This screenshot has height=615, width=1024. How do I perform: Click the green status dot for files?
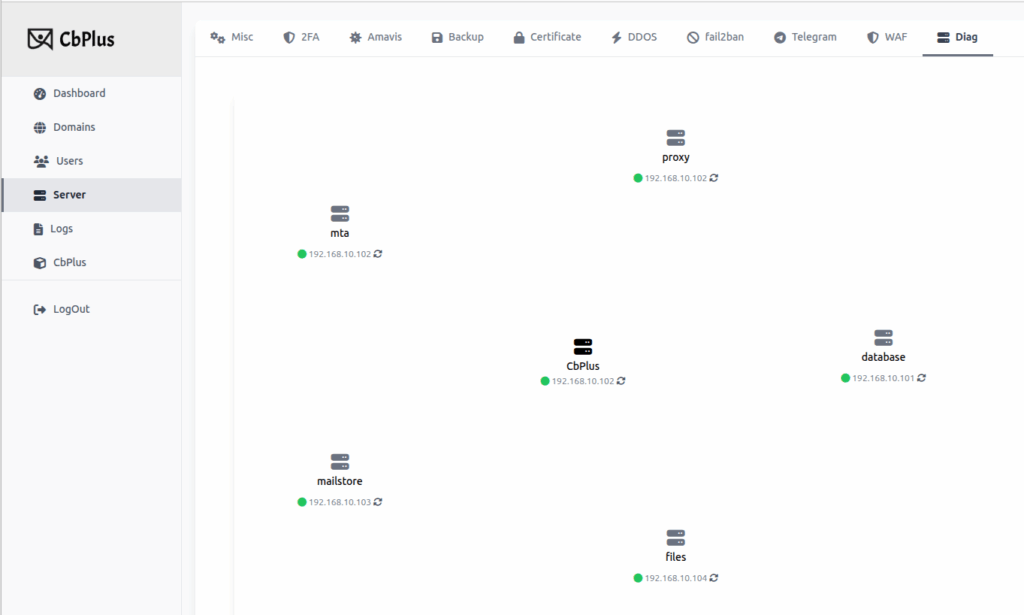(638, 578)
